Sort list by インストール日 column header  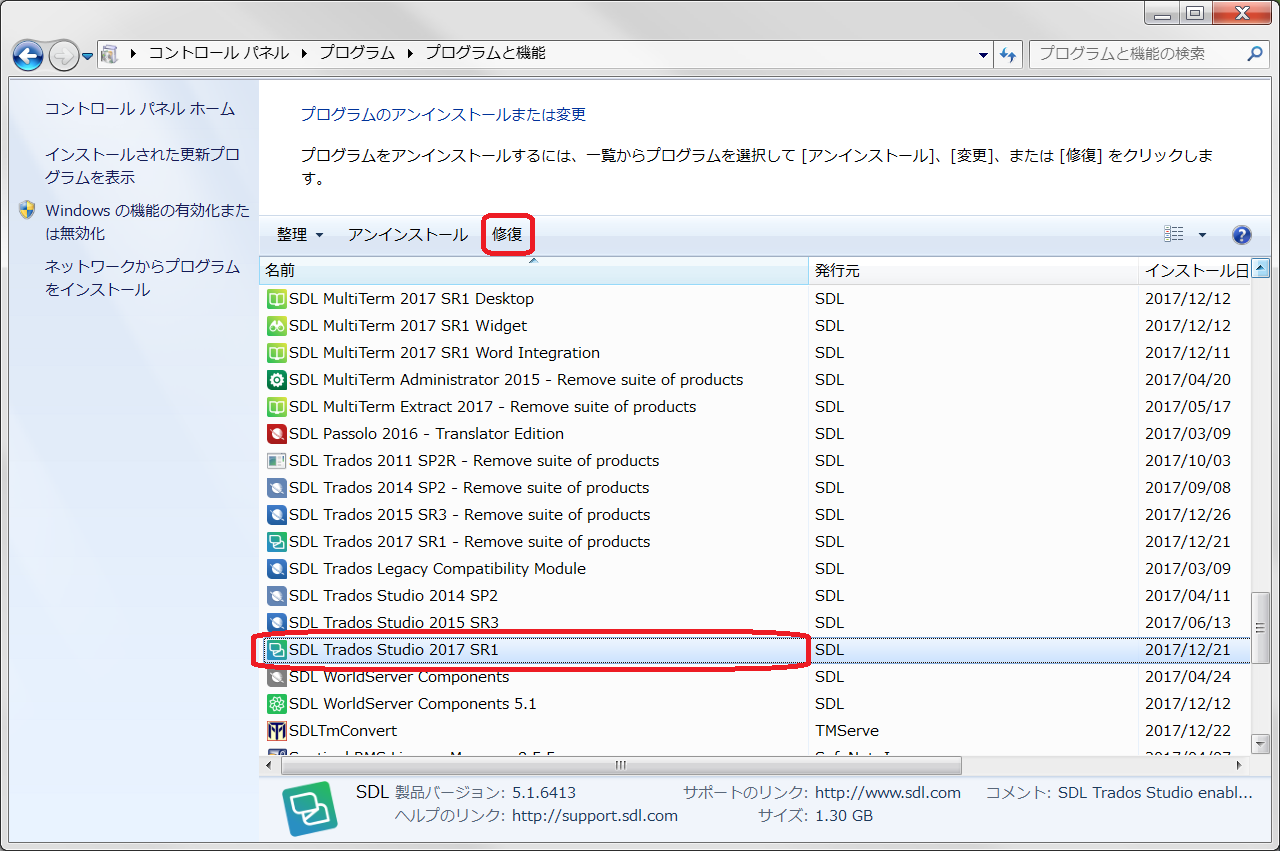1195,271
